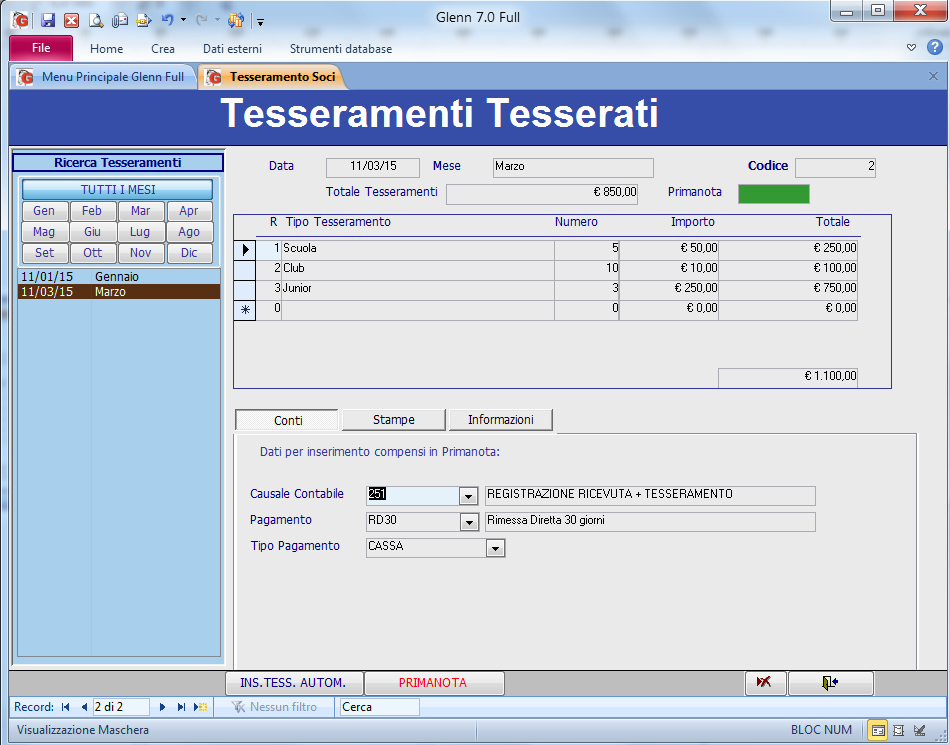
Task: Click the Data field showing 11/03/15
Action: tap(373, 167)
